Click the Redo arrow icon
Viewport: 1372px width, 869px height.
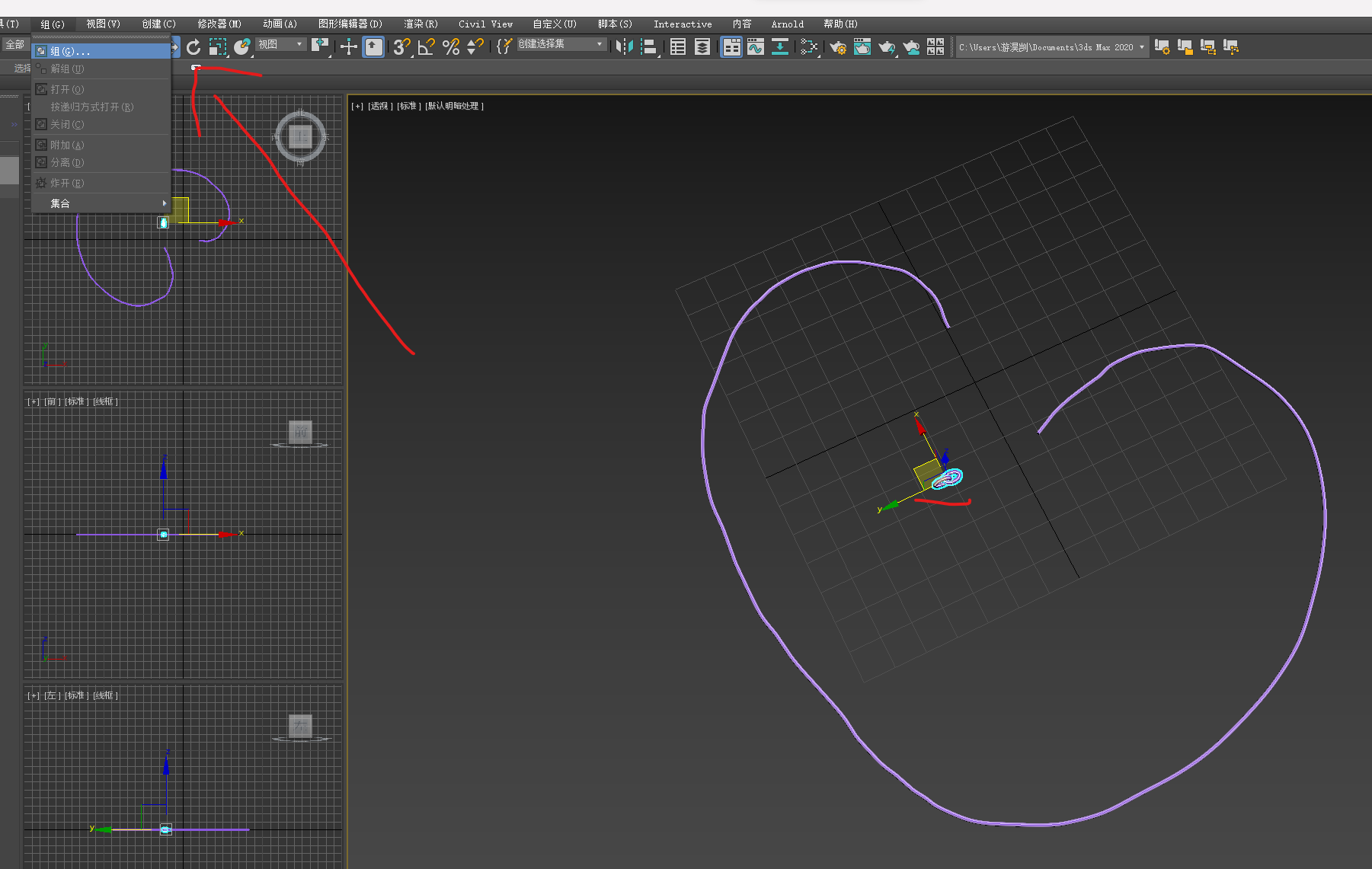pos(193,47)
